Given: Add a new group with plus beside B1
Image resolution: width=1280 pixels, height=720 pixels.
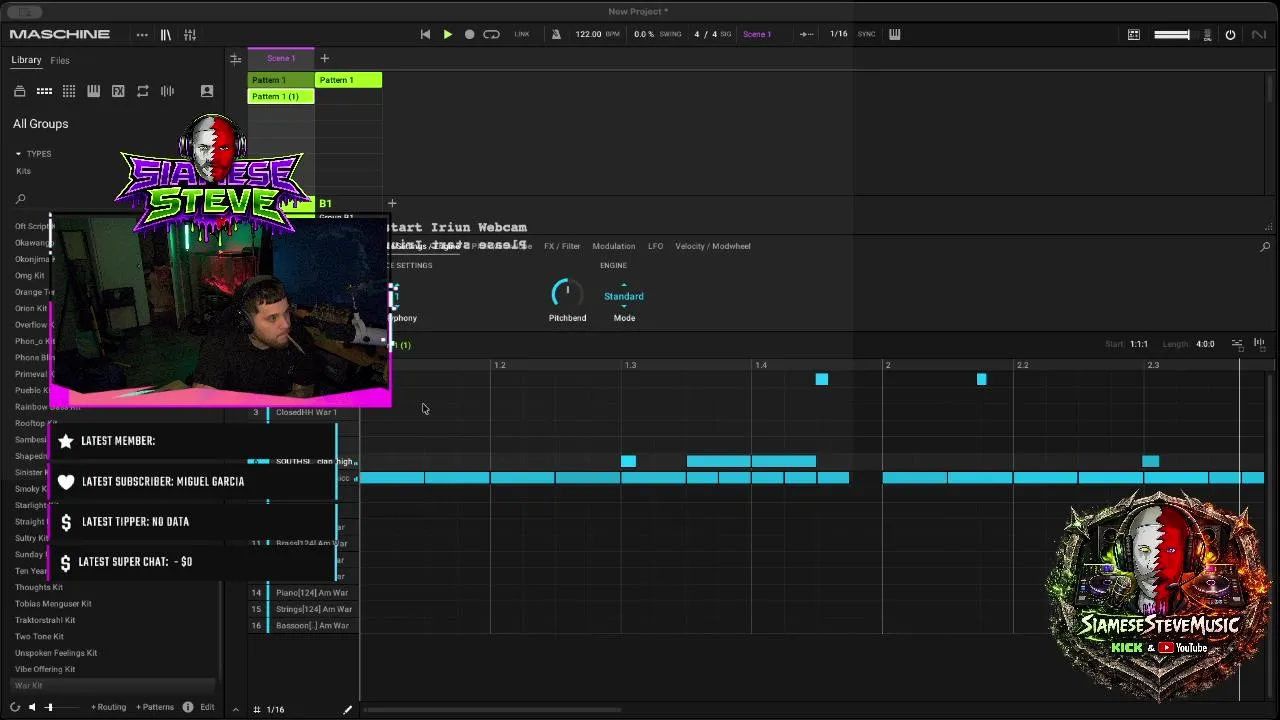Looking at the screenshot, I should pyautogui.click(x=392, y=203).
